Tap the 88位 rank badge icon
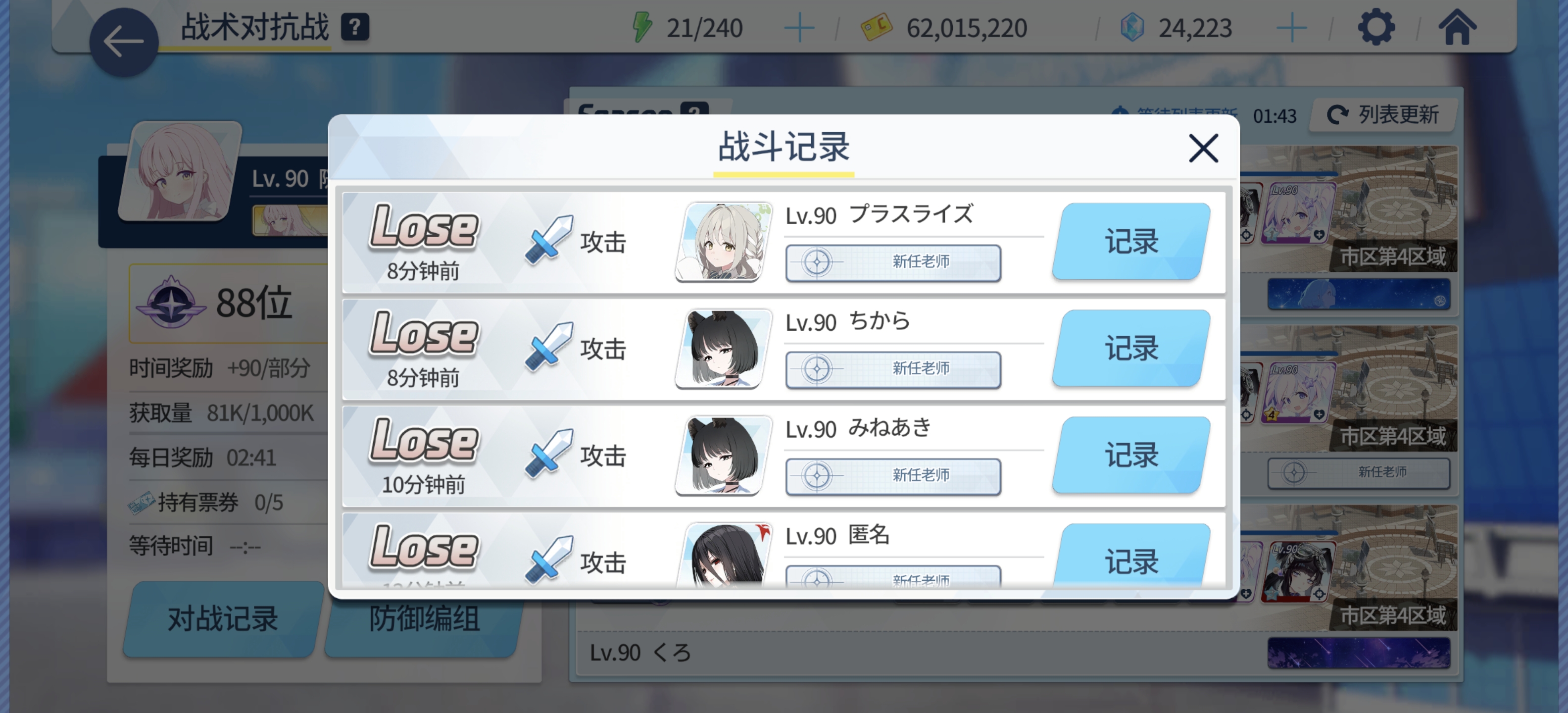The width and height of the screenshot is (1568, 713). [171, 303]
